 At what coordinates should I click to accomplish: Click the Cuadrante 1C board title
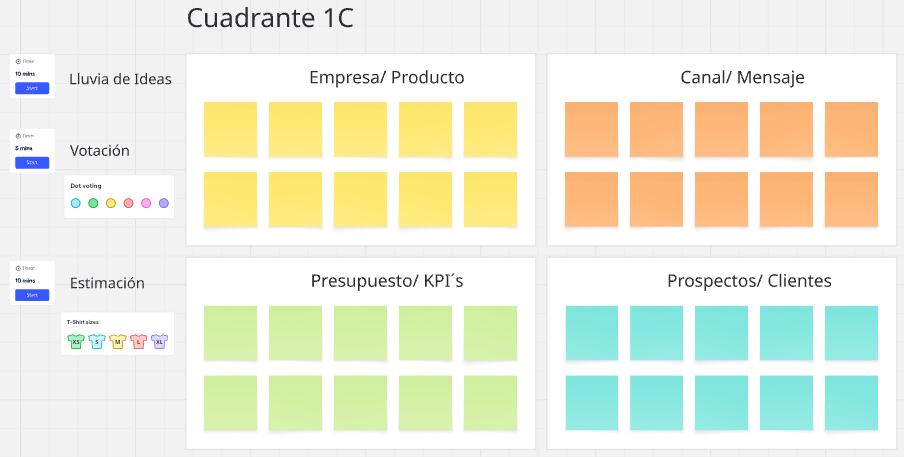(x=270, y=18)
